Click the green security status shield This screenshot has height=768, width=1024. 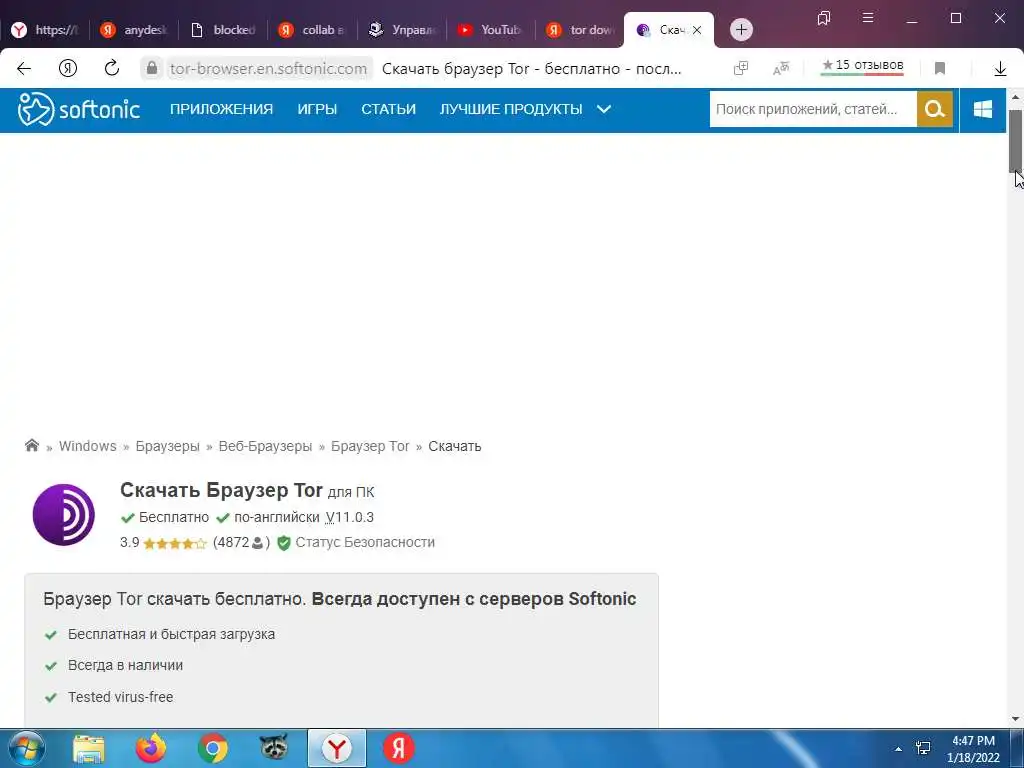pyautogui.click(x=283, y=543)
